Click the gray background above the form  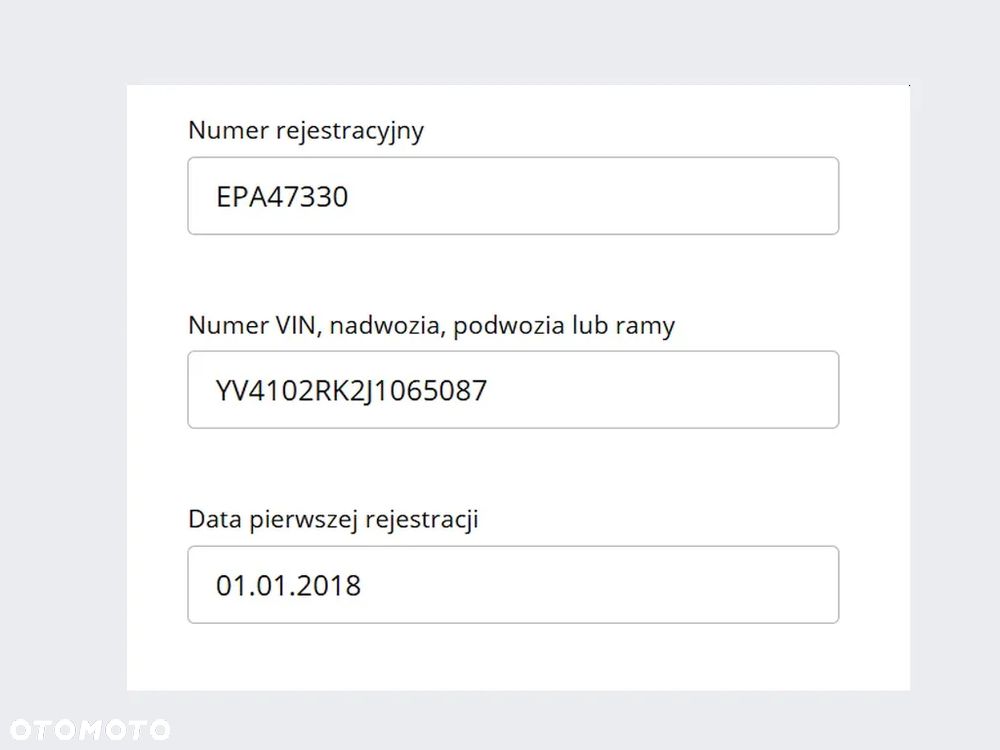tap(500, 40)
